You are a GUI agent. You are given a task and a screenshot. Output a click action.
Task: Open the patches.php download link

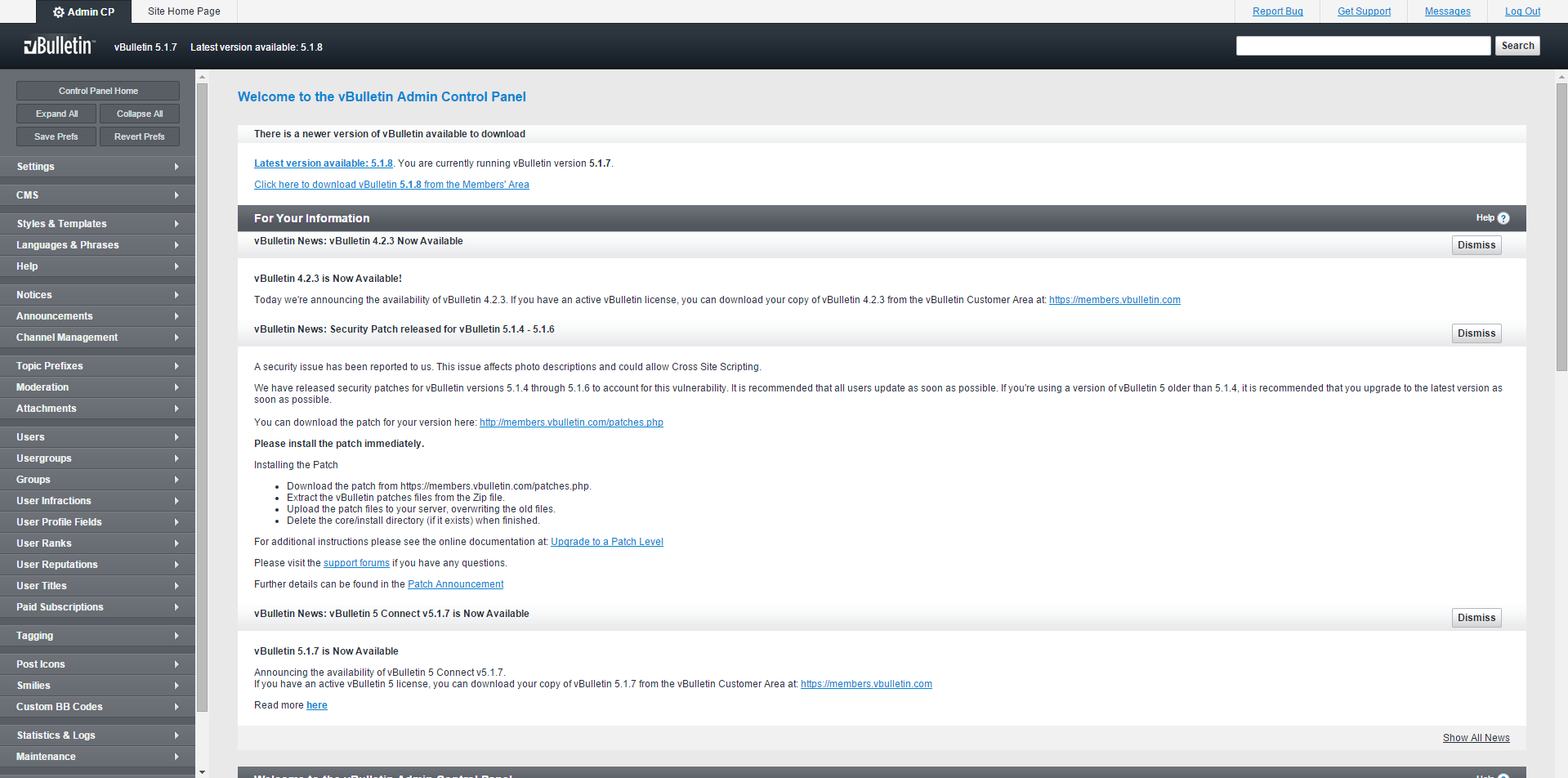[x=571, y=423]
